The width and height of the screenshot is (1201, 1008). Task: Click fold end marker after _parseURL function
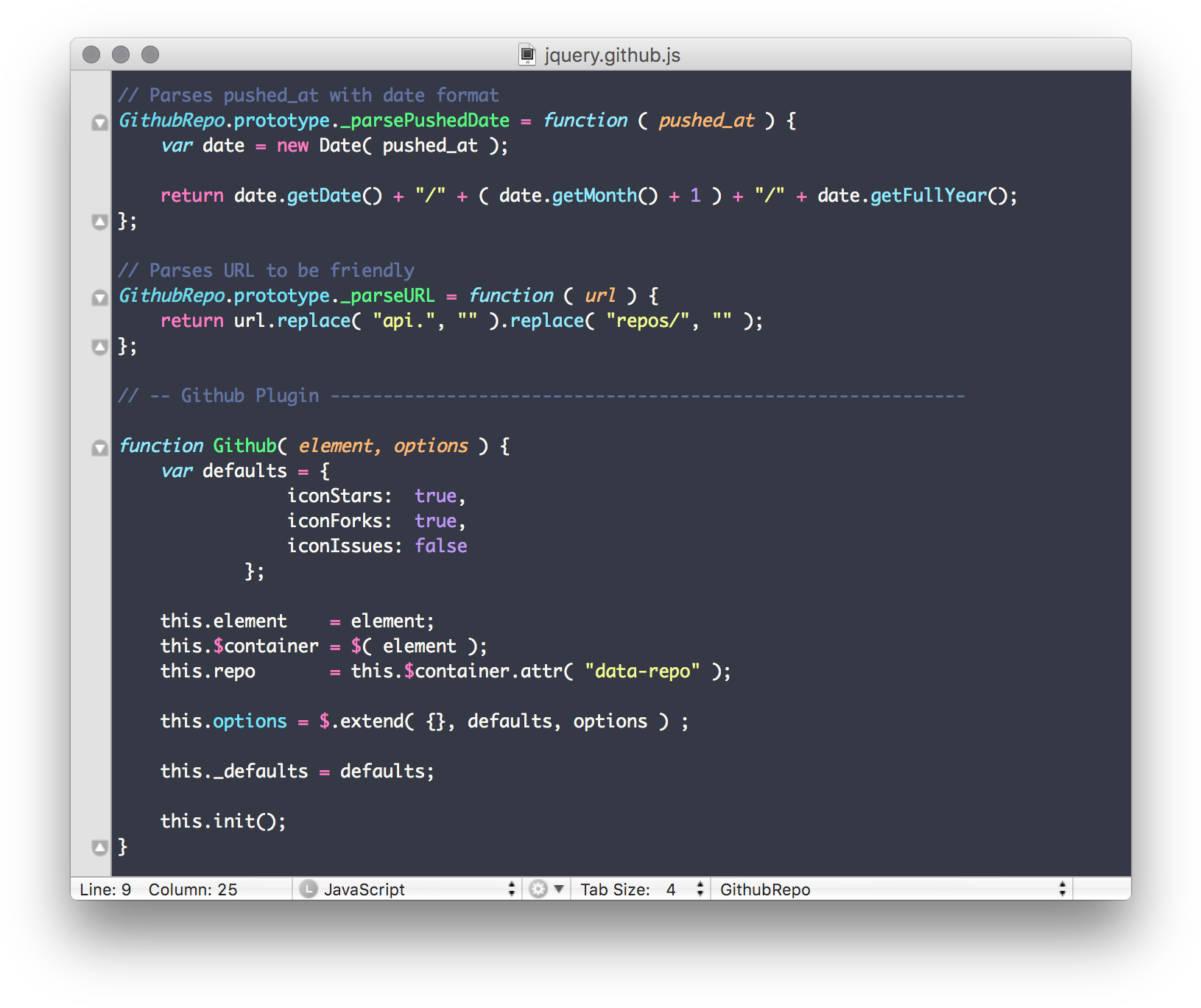pyautogui.click(x=99, y=346)
